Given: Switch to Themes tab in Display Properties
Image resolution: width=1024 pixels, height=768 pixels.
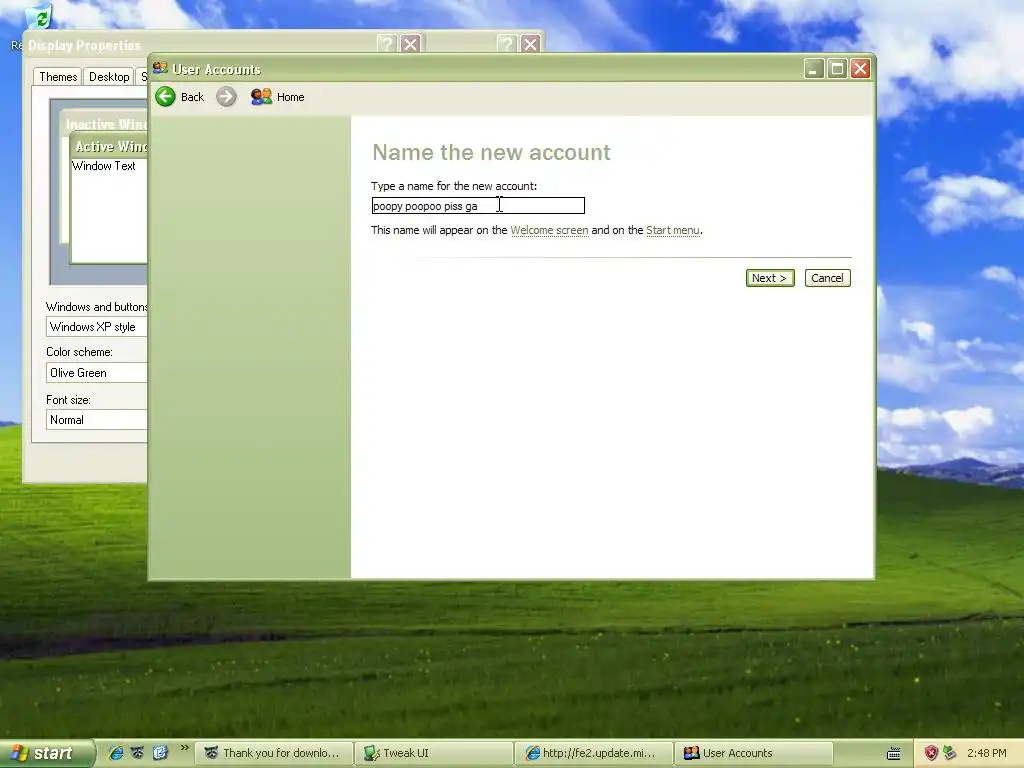Looking at the screenshot, I should pos(58,77).
